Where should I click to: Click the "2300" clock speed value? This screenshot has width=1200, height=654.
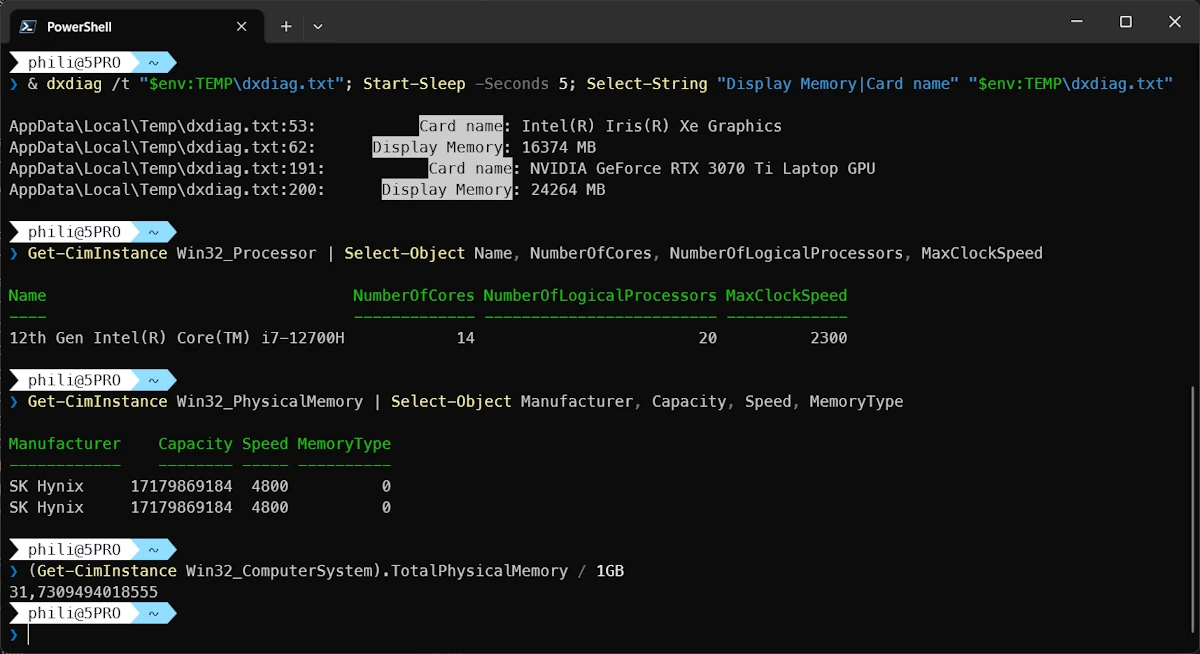pos(829,338)
